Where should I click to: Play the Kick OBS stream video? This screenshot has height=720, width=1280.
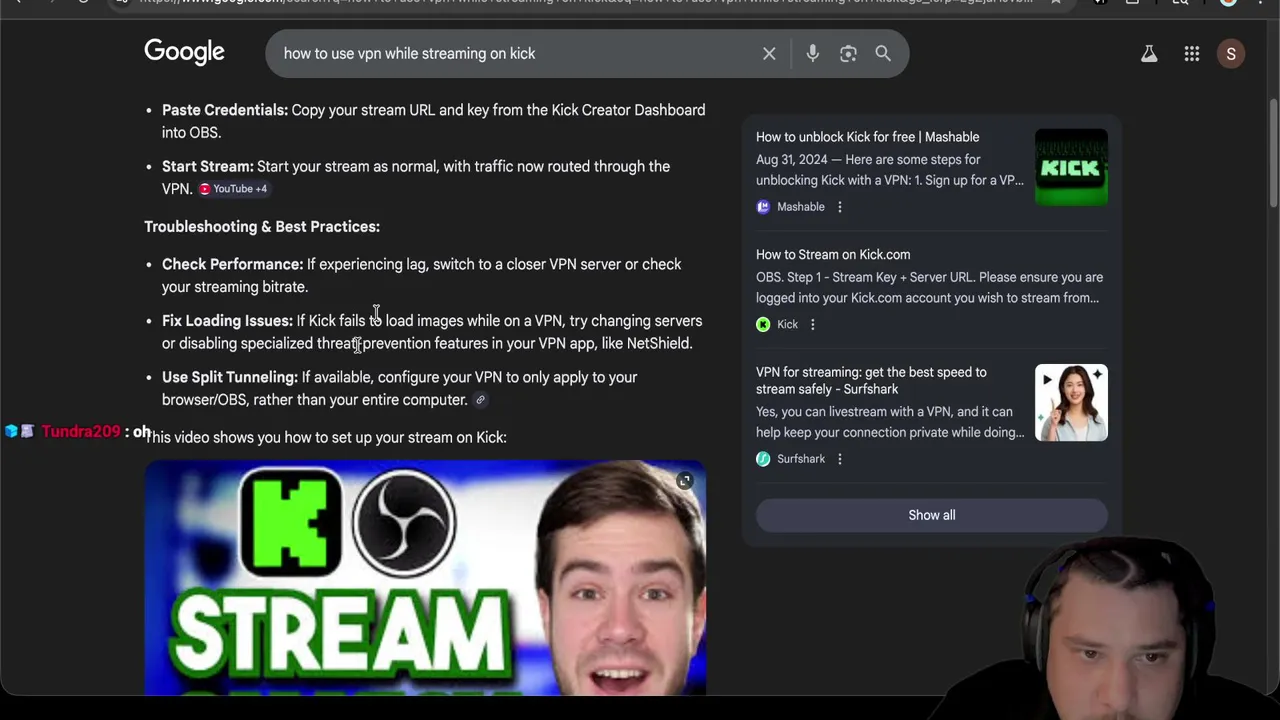pyautogui.click(x=425, y=578)
